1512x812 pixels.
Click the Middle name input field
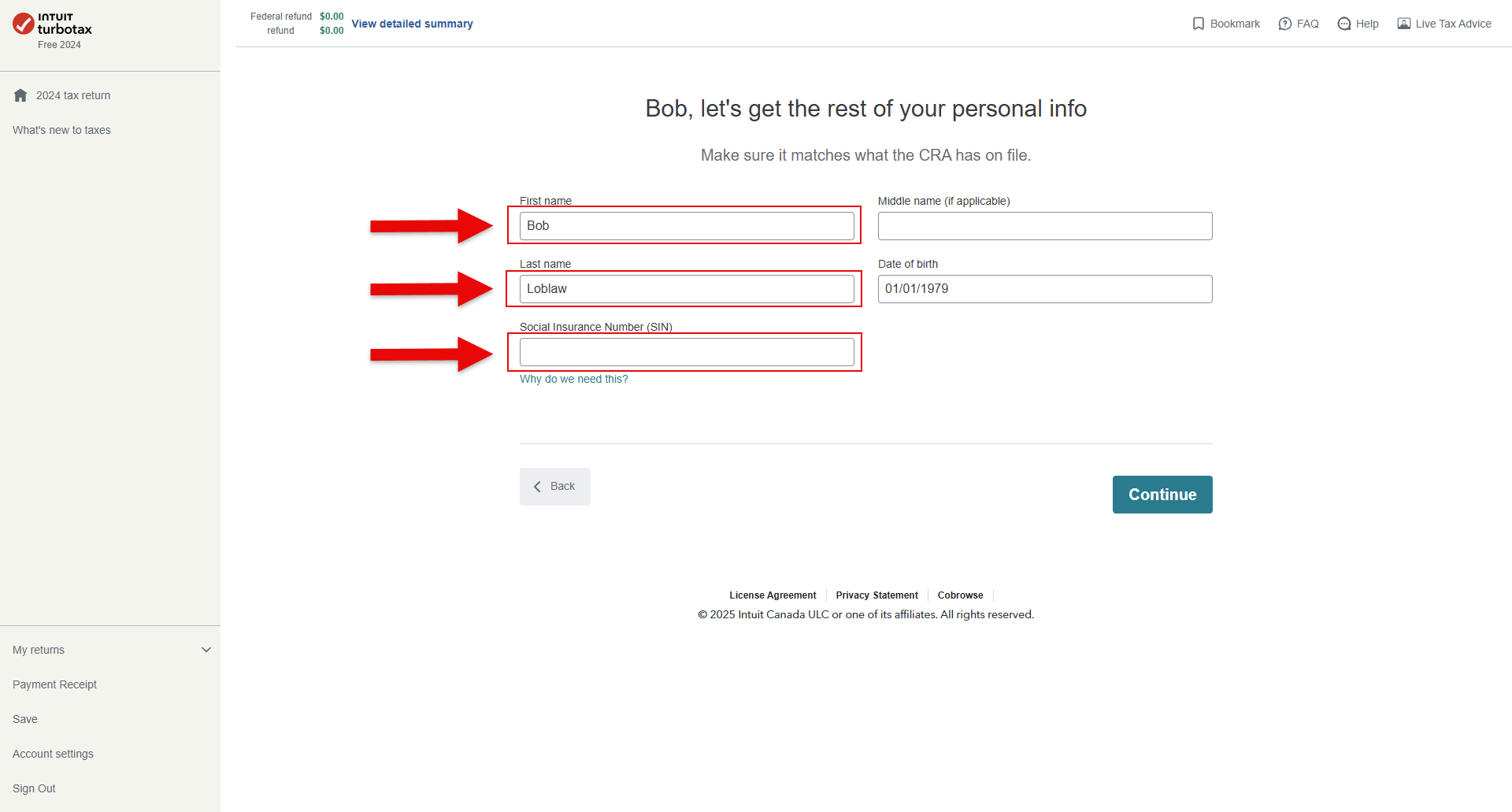pos(1045,226)
